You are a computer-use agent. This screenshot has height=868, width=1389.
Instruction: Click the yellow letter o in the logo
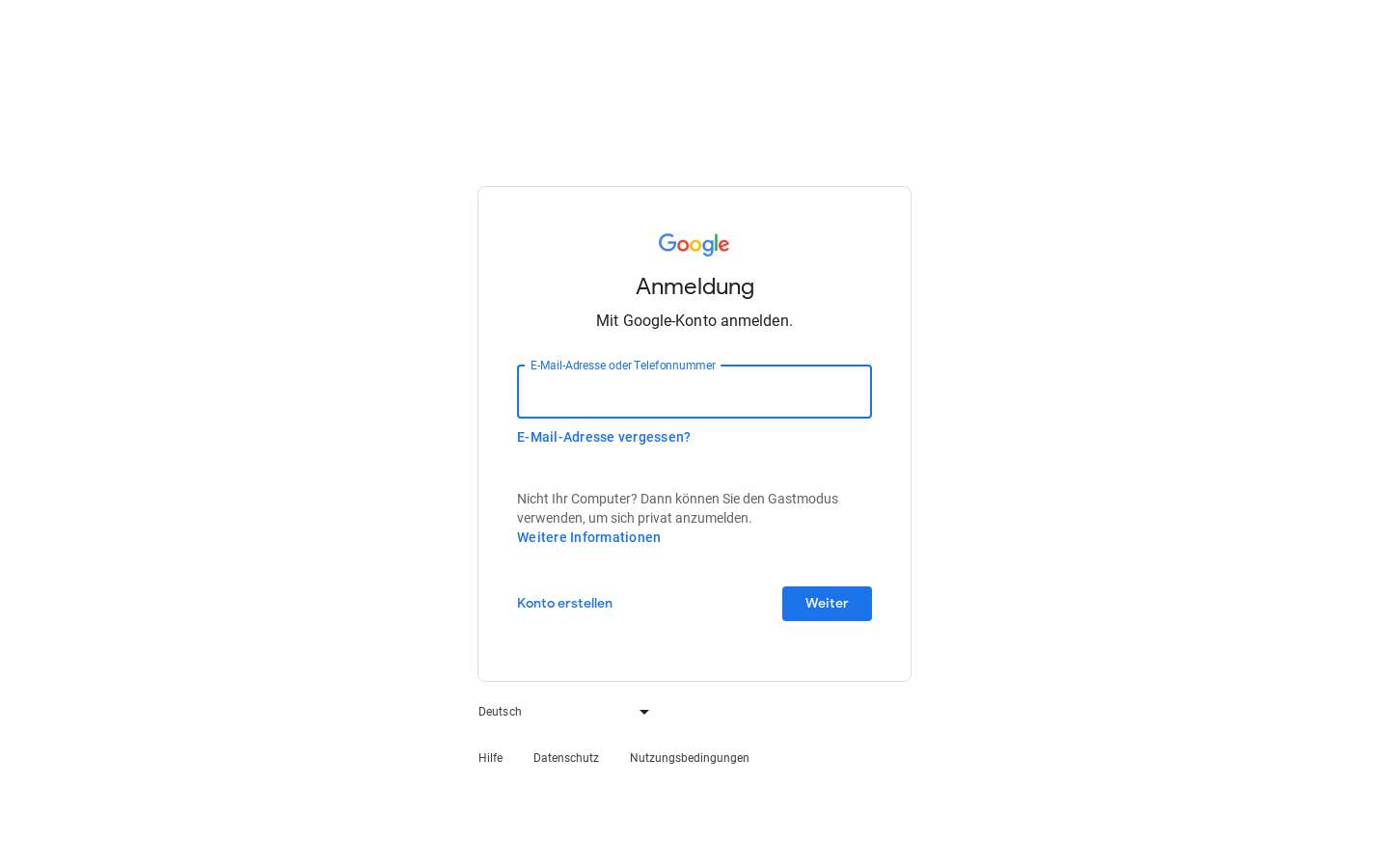(697, 246)
